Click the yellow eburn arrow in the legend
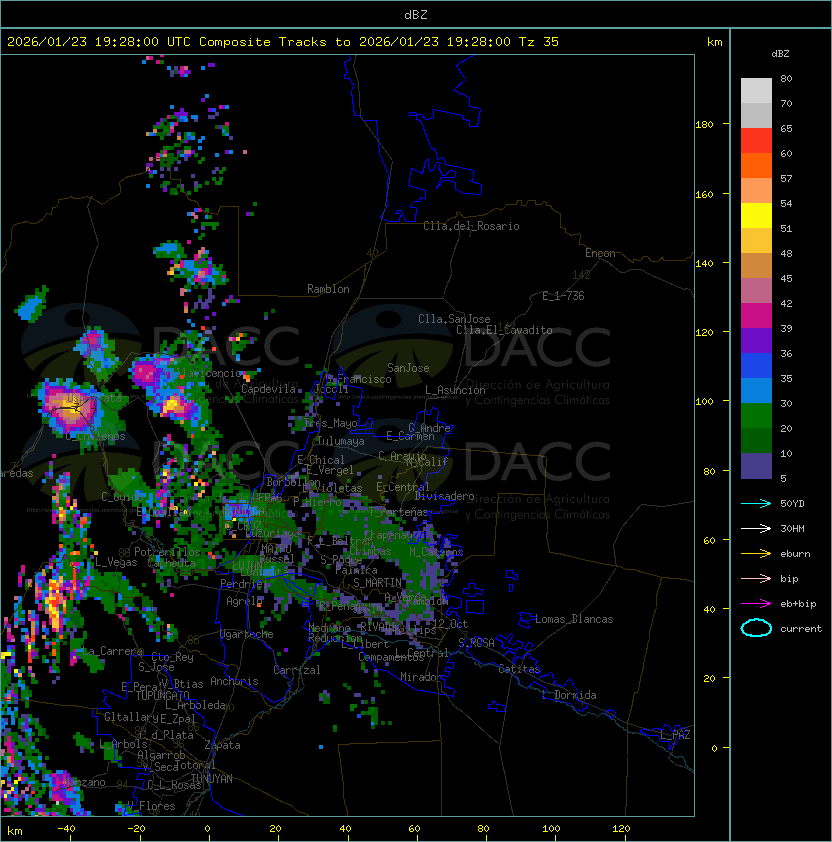Image resolution: width=832 pixels, height=842 pixels. (756, 554)
